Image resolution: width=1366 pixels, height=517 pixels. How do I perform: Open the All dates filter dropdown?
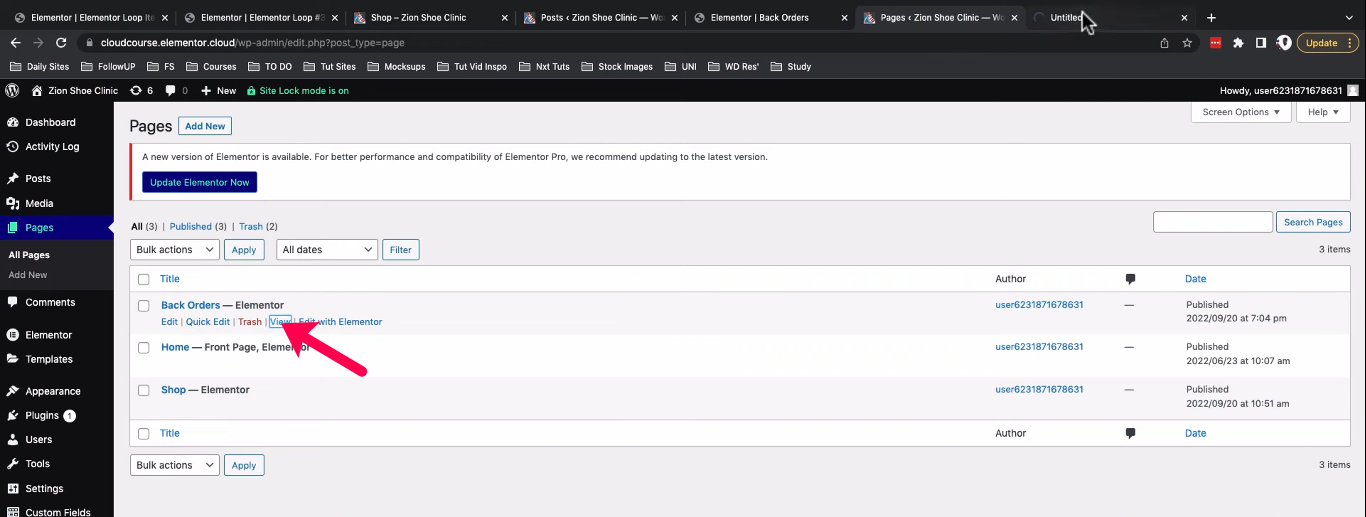click(x=327, y=249)
